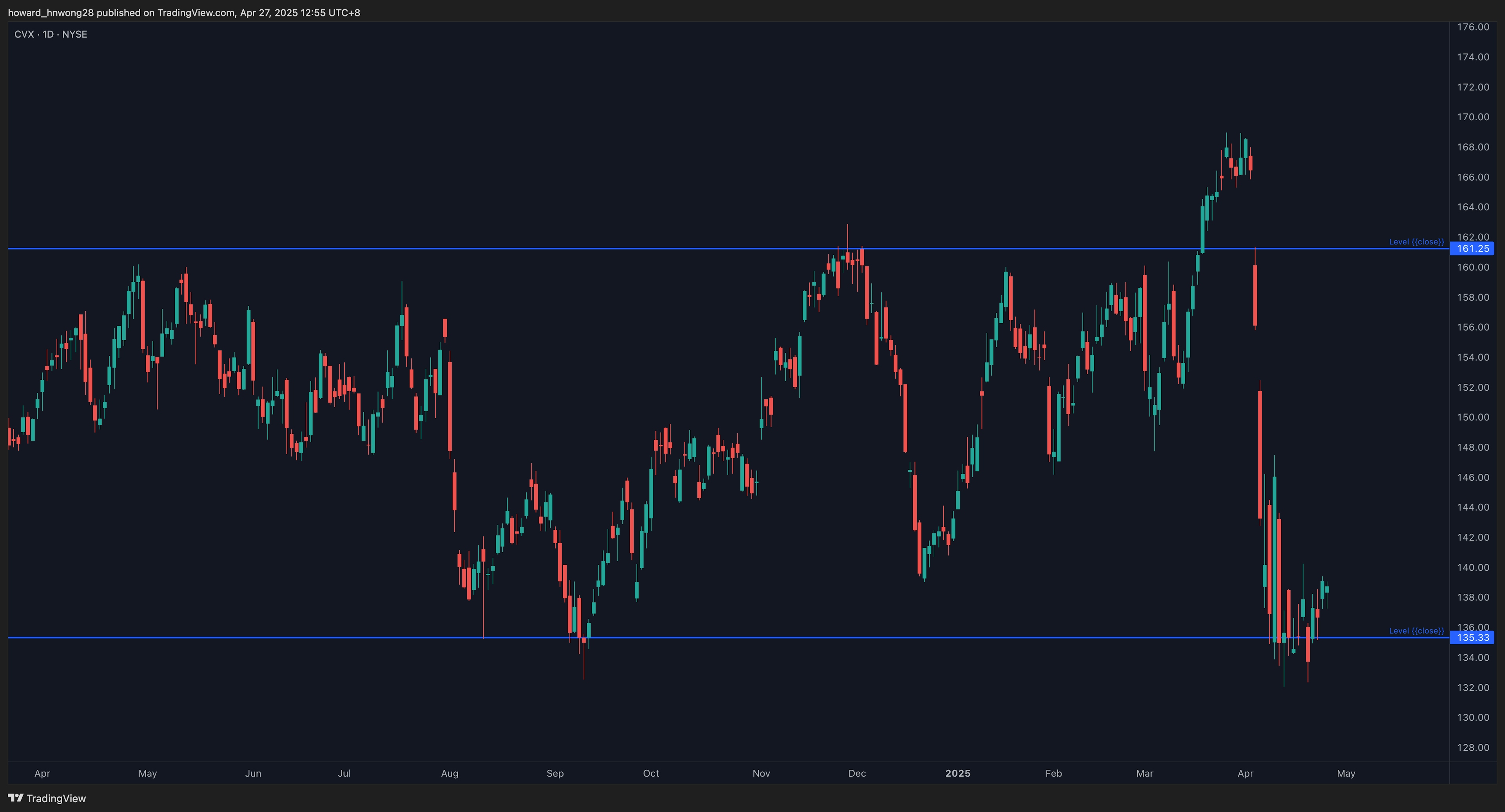Click the Jun label on the time axis
Image resolution: width=1505 pixels, height=812 pixels.
253,773
